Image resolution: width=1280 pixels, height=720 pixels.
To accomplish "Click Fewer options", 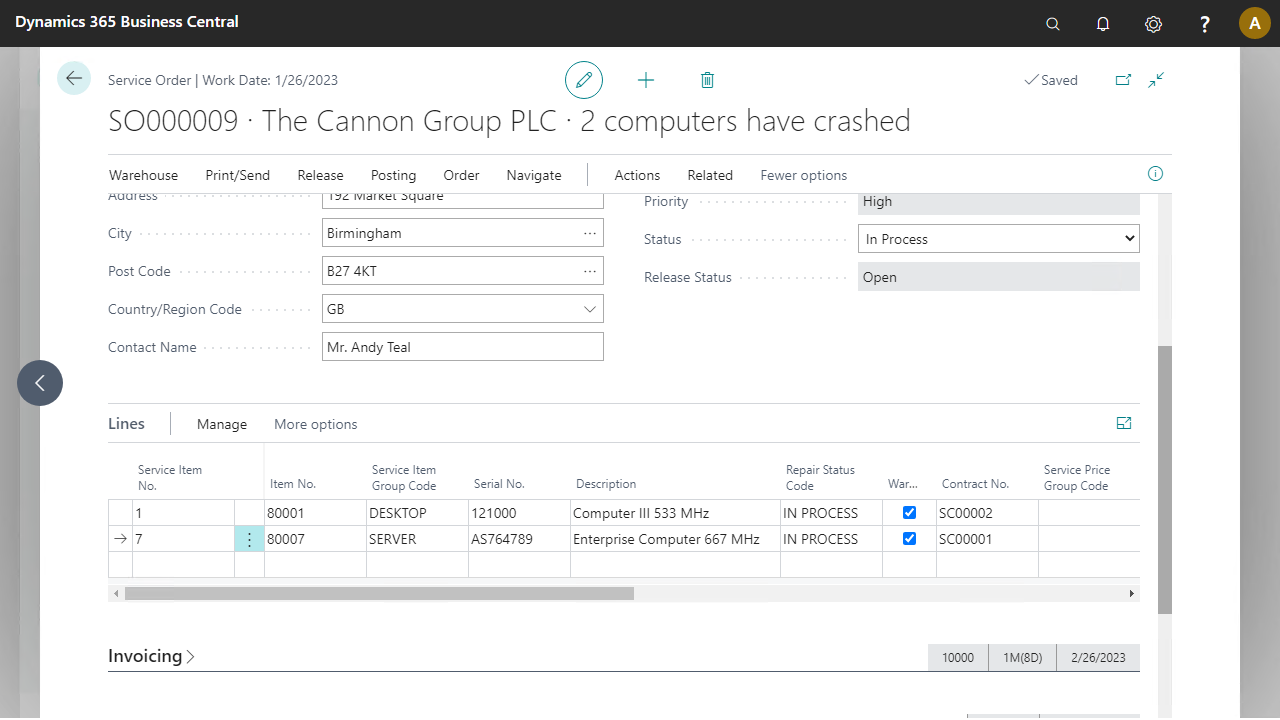I will (803, 175).
